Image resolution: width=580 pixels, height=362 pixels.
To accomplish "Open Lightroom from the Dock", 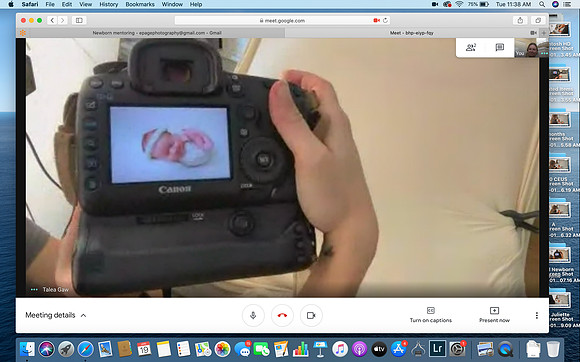I will pos(438,349).
